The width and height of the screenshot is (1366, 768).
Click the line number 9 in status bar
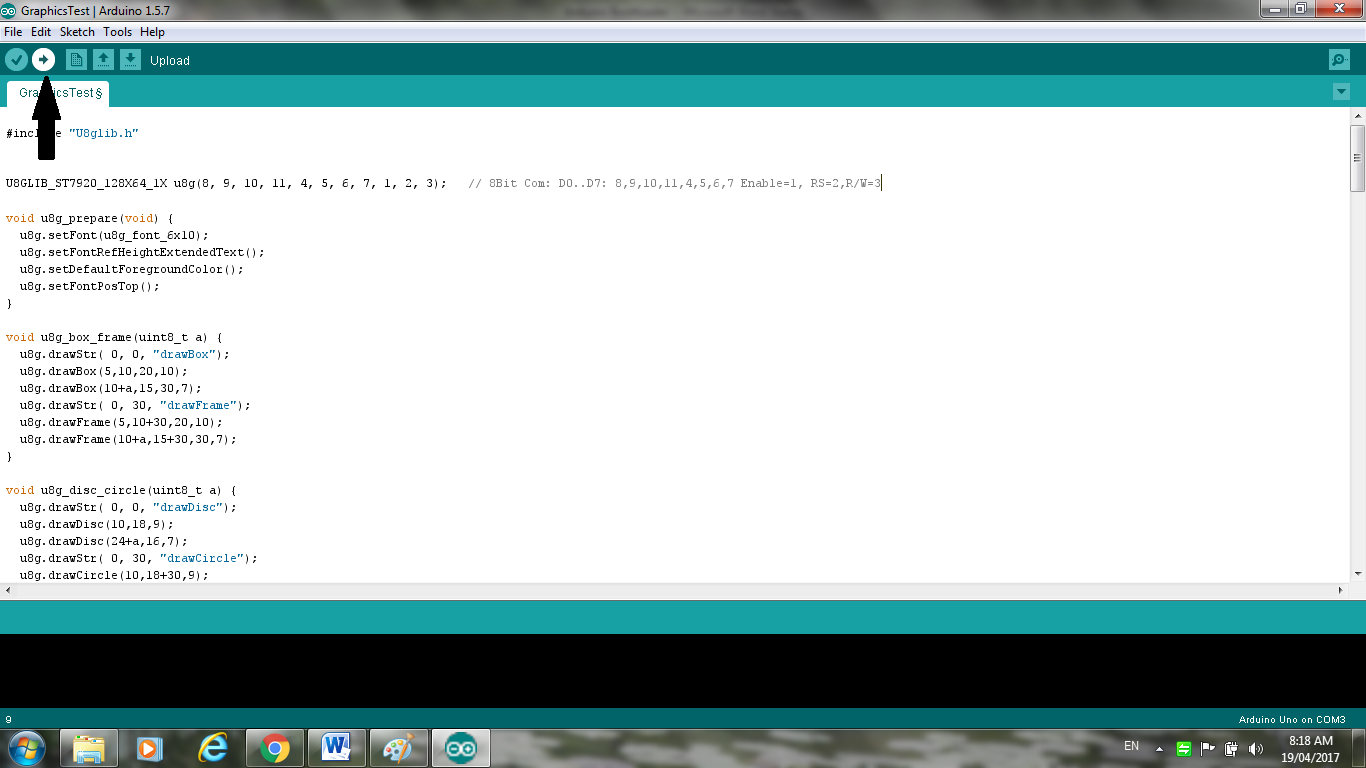(9, 719)
